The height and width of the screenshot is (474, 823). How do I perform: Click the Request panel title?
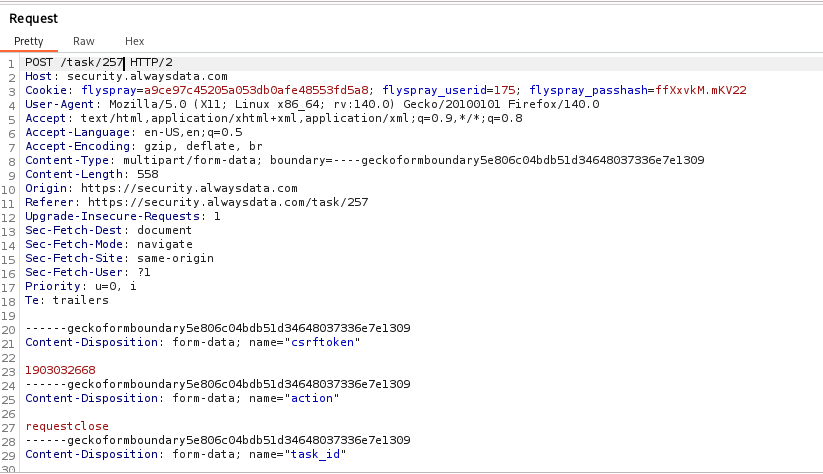click(35, 18)
